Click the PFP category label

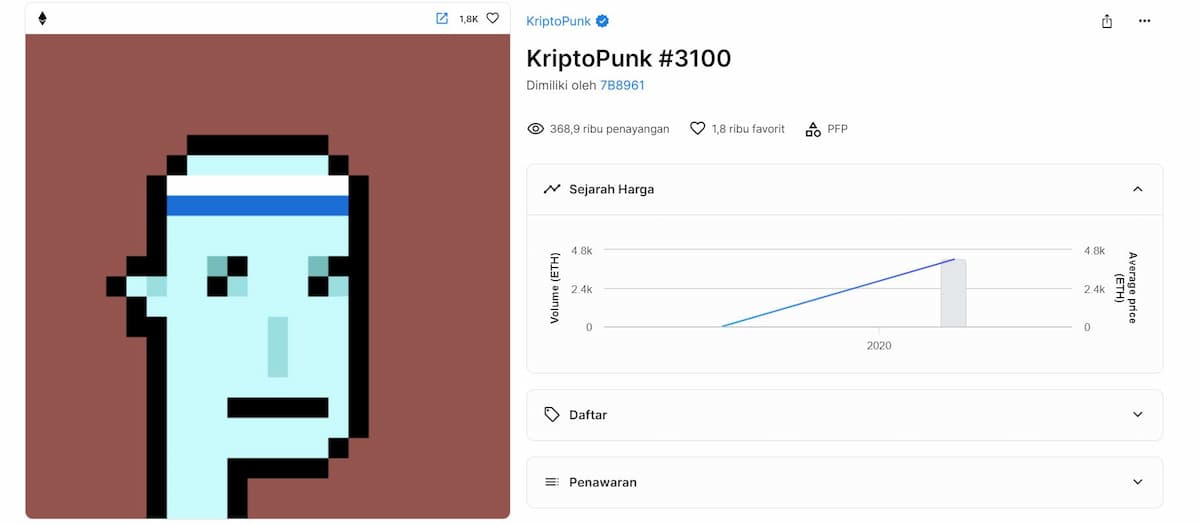837,129
